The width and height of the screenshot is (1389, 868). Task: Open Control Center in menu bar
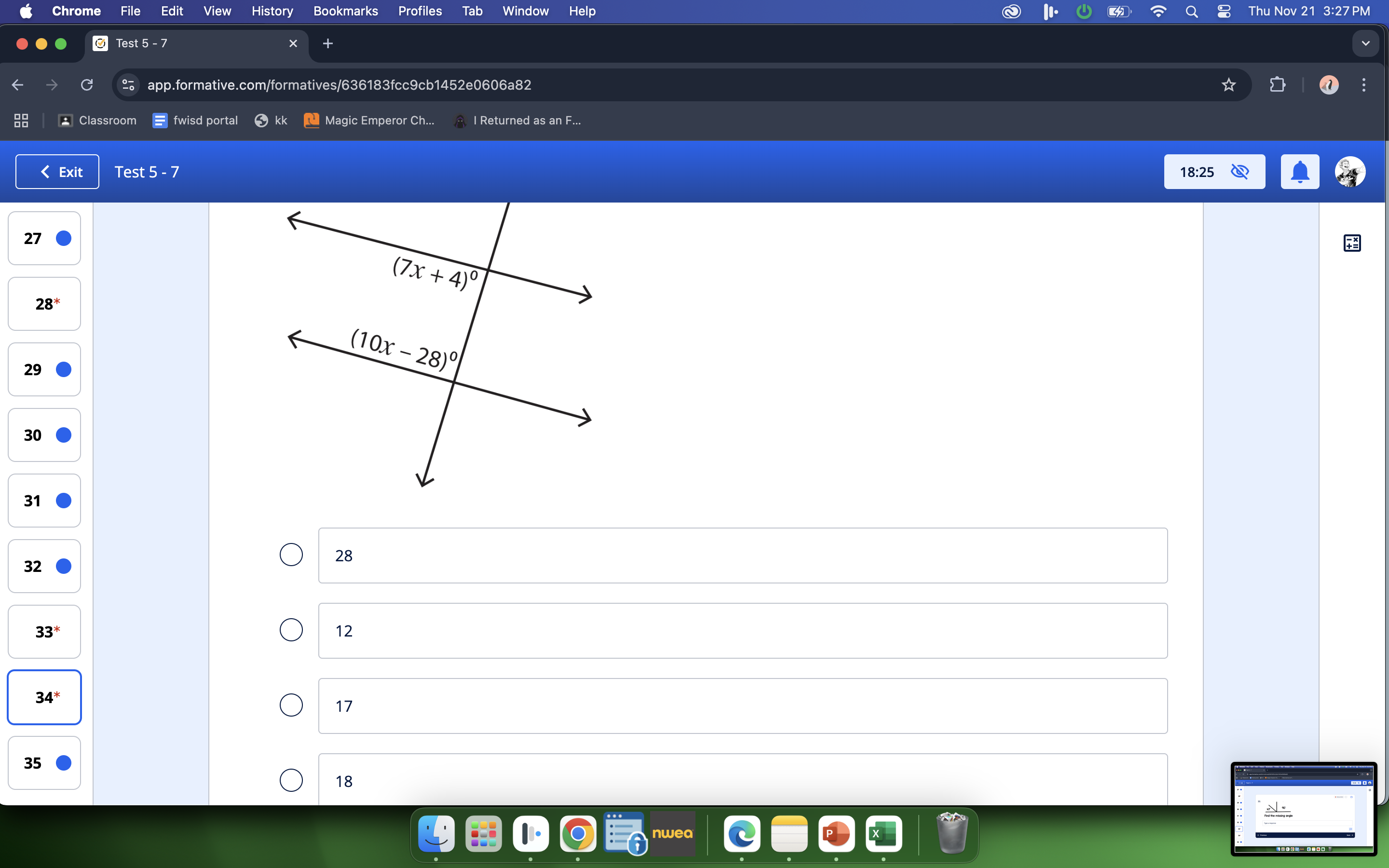tap(1224, 12)
